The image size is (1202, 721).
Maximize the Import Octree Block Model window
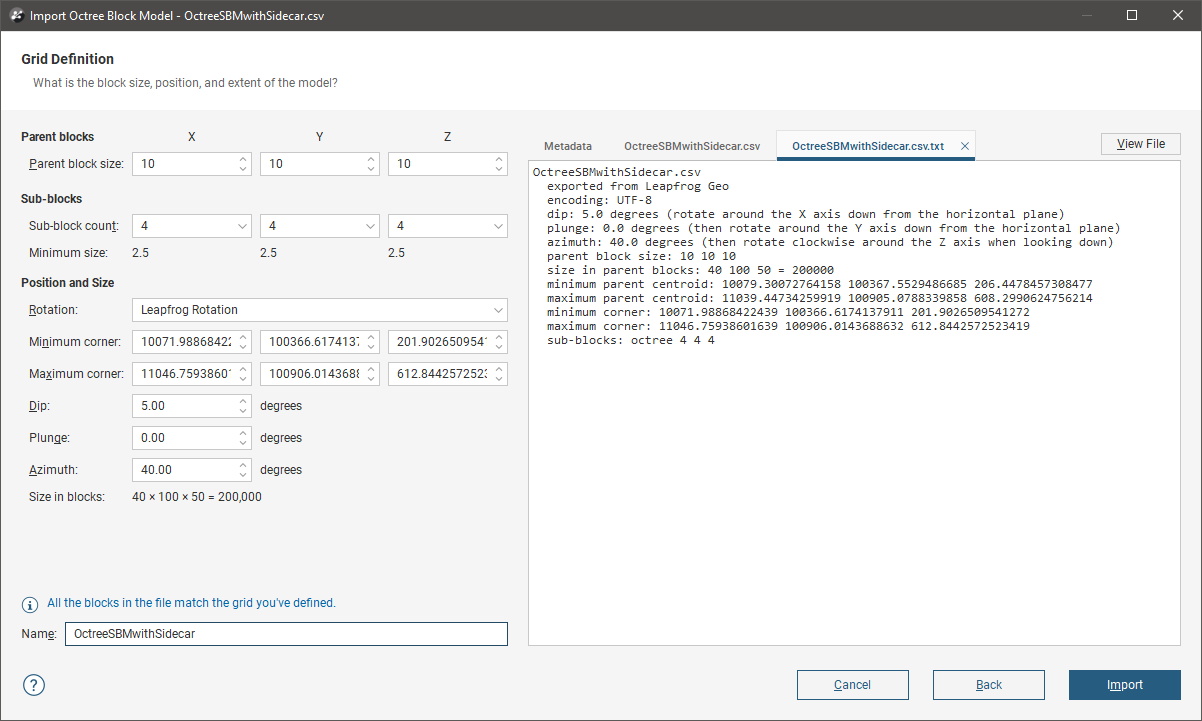pyautogui.click(x=1132, y=15)
